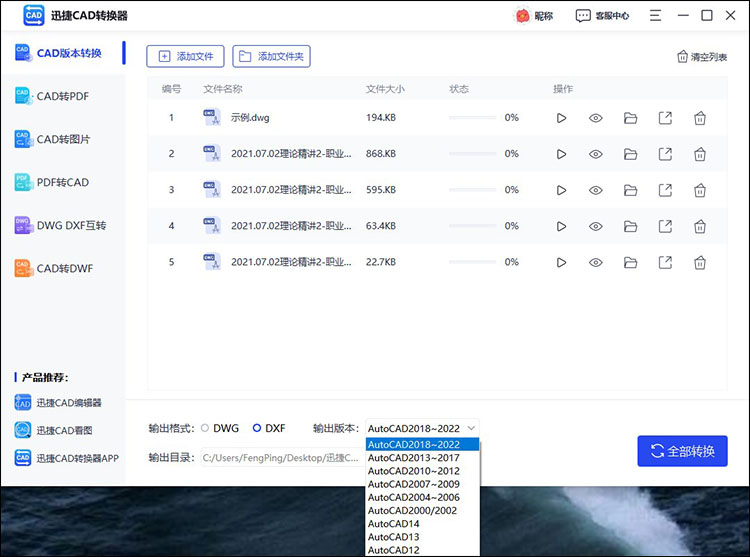Choose AutoCAD13 in version list

[x=422, y=537]
